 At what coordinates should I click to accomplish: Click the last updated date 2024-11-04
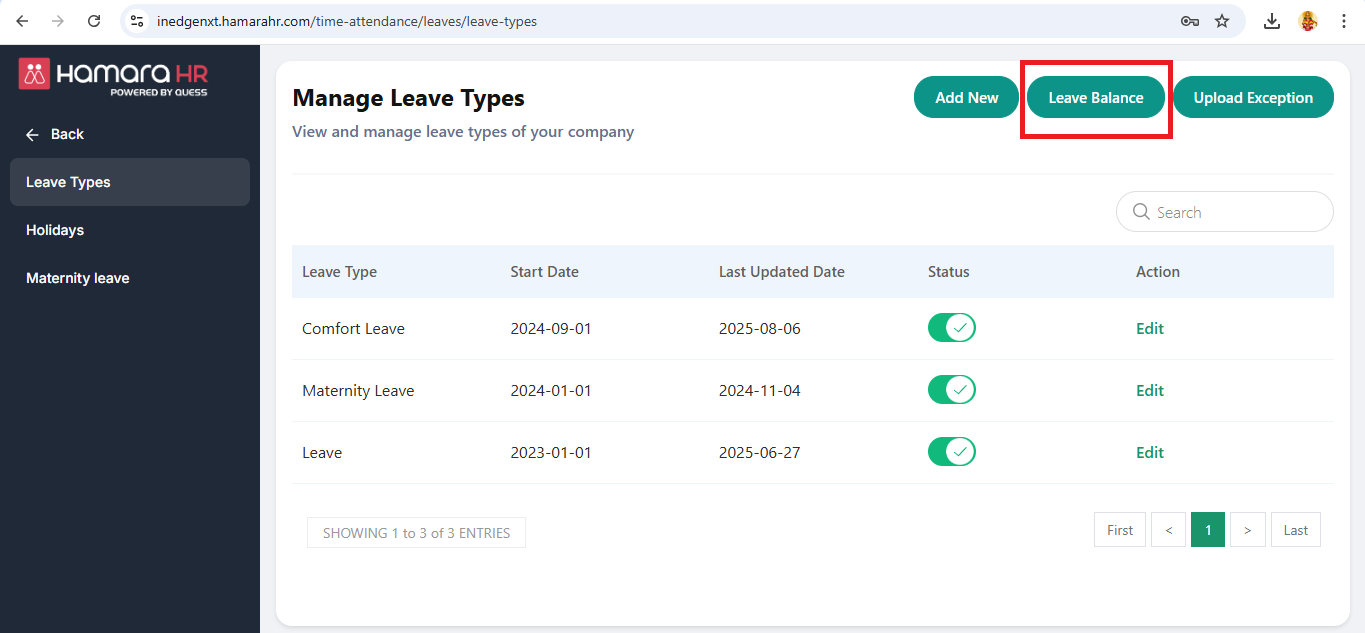click(759, 390)
